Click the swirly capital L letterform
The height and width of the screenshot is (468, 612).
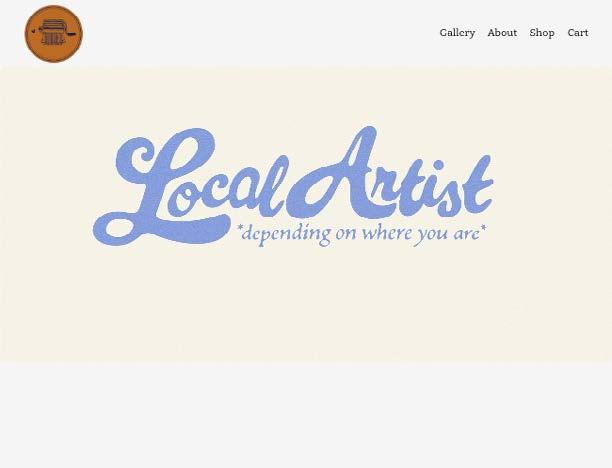tap(156, 187)
